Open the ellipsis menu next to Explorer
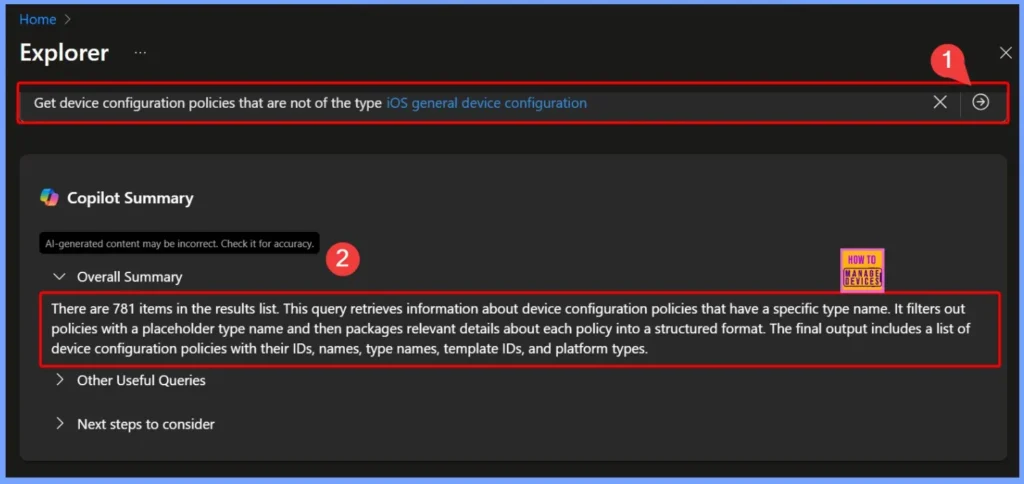This screenshot has height=484, width=1024. (x=140, y=53)
